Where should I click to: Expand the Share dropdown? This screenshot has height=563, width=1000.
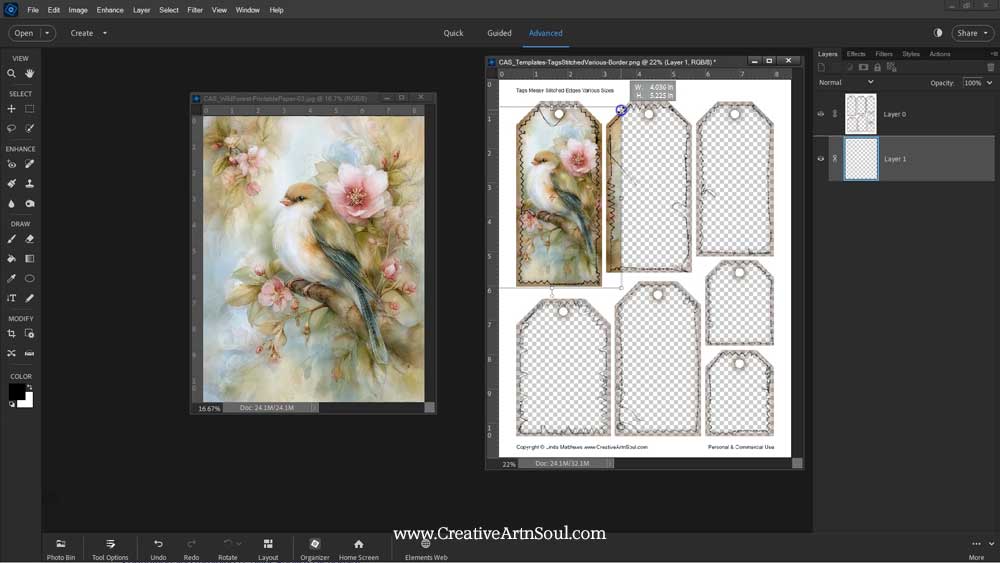point(985,33)
